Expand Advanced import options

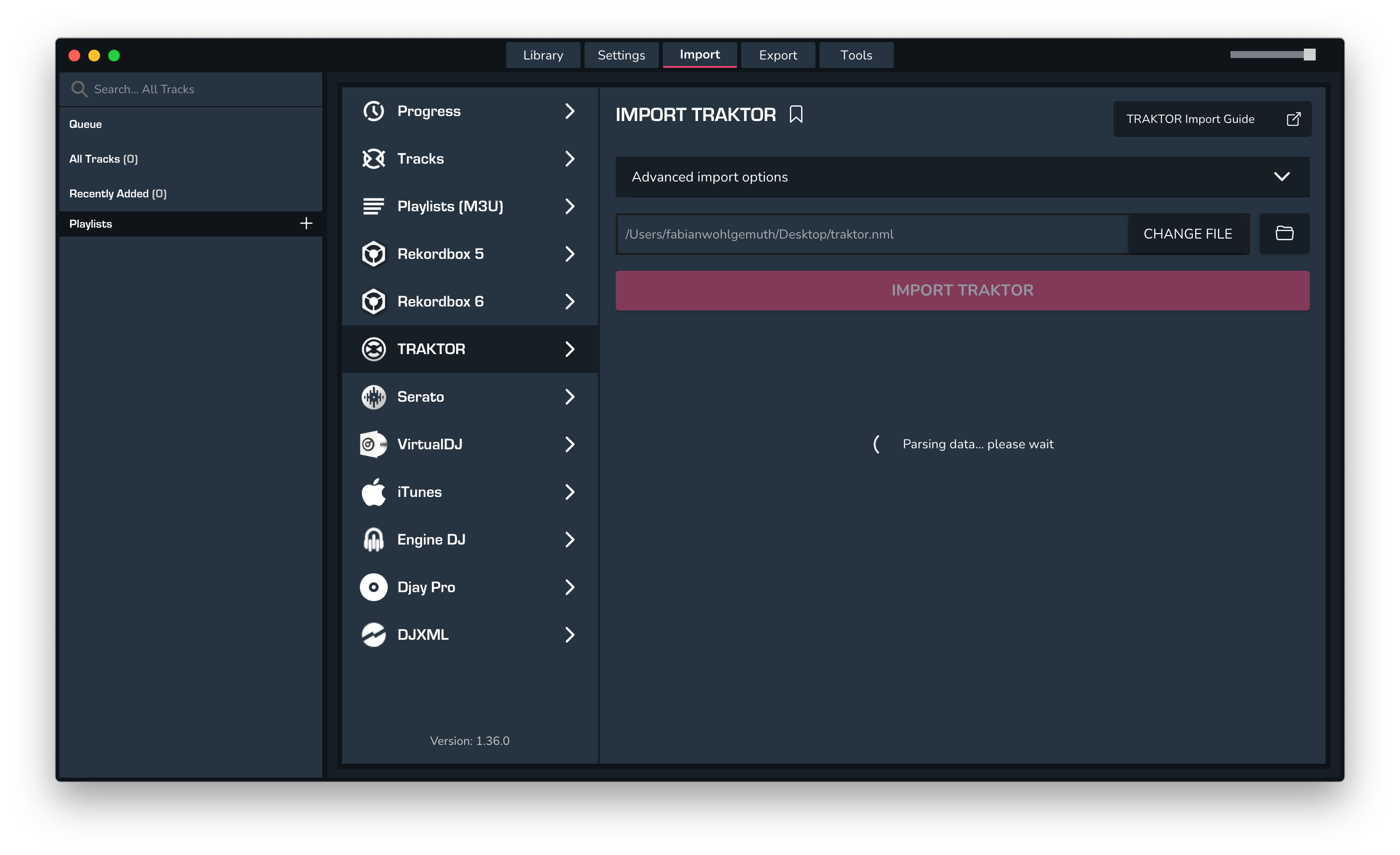(x=1281, y=177)
